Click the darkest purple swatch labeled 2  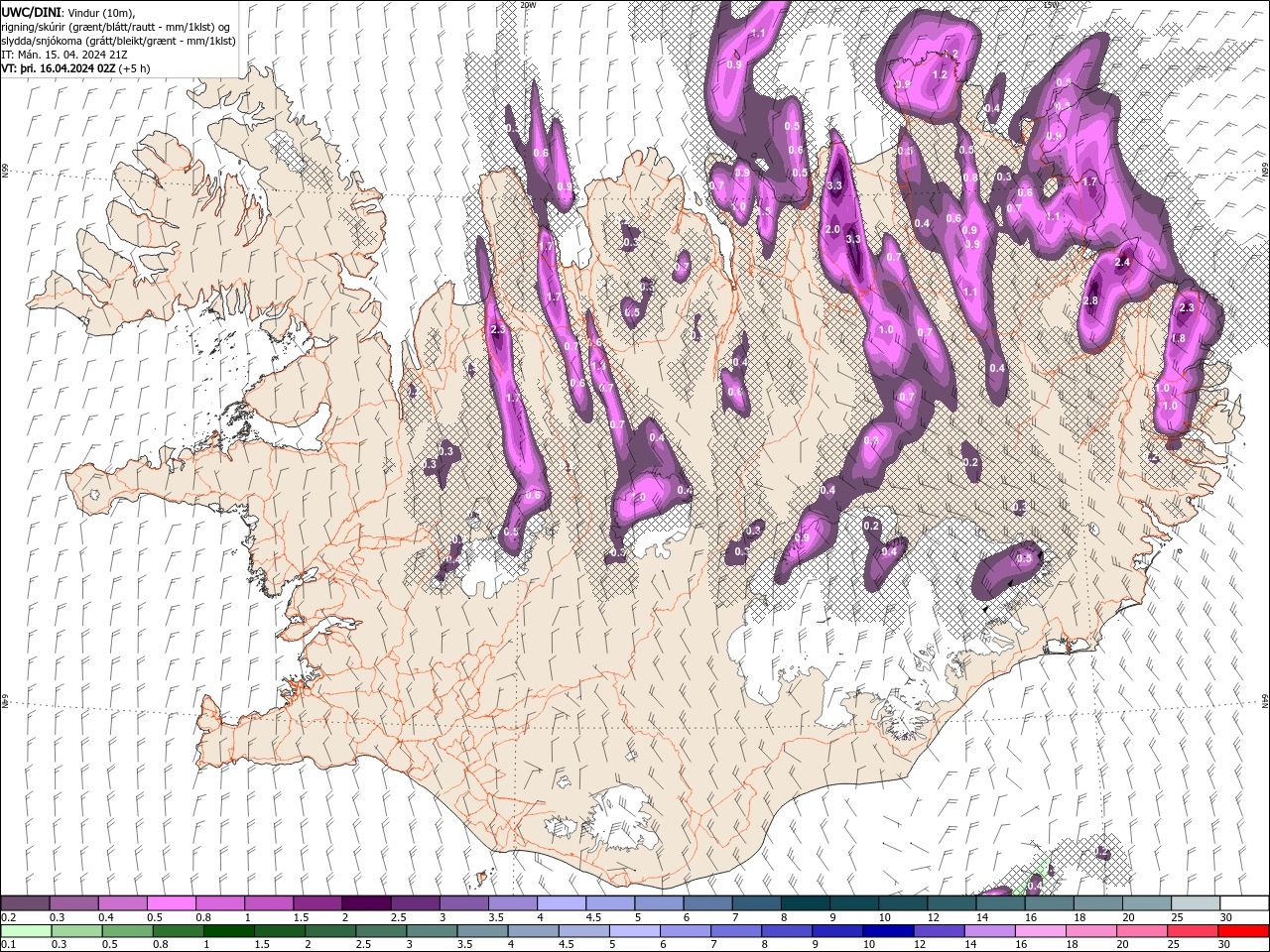(x=366, y=902)
